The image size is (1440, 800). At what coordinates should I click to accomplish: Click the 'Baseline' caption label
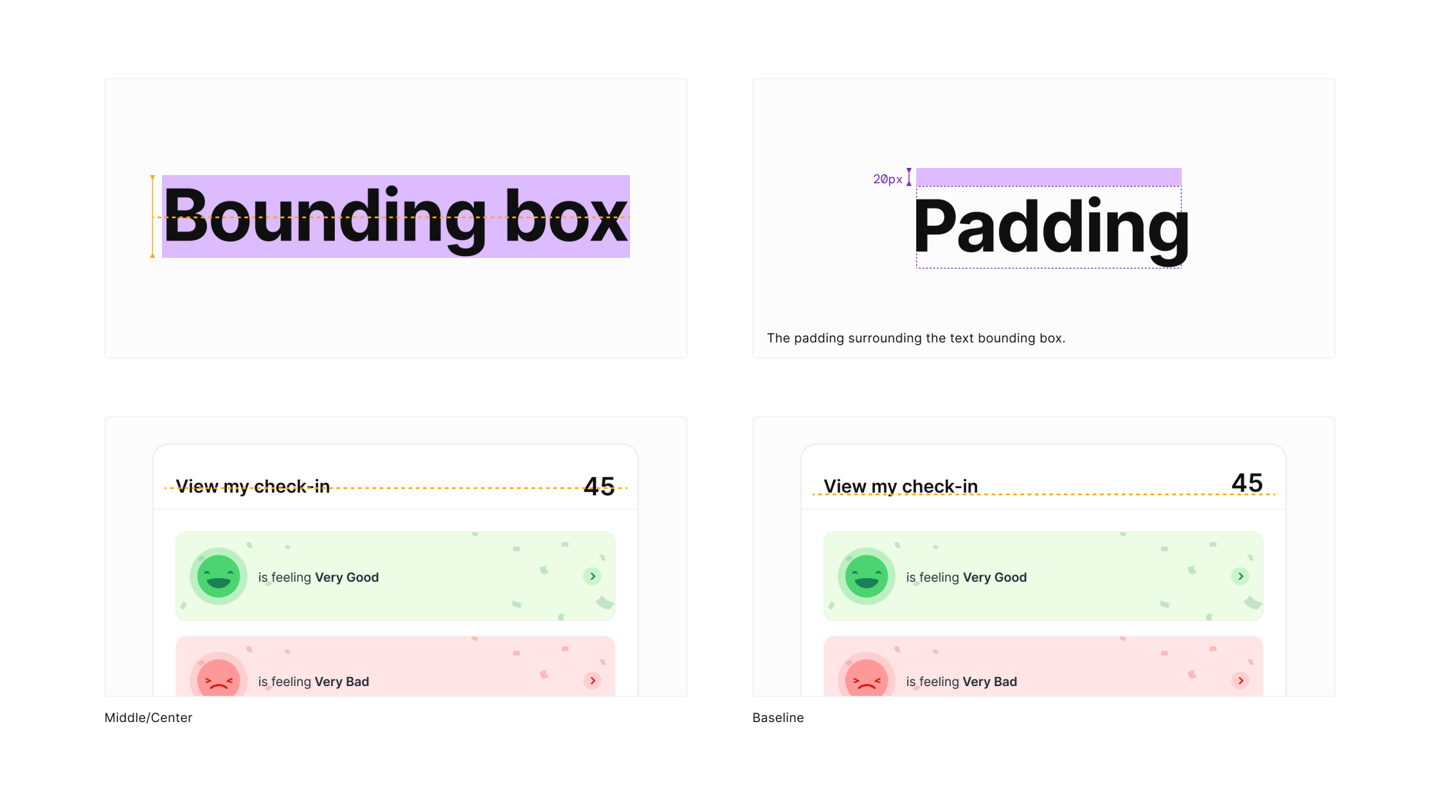778,718
